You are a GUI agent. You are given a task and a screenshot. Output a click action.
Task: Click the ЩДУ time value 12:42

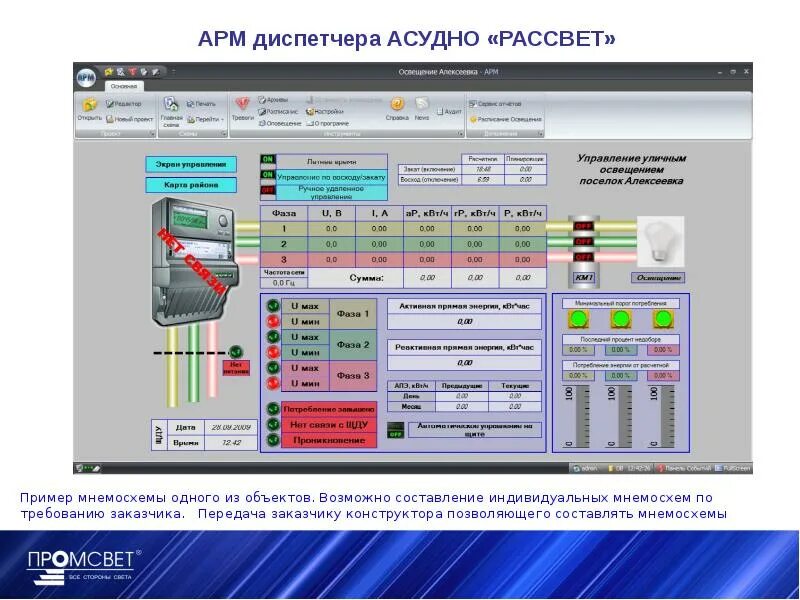[231, 442]
